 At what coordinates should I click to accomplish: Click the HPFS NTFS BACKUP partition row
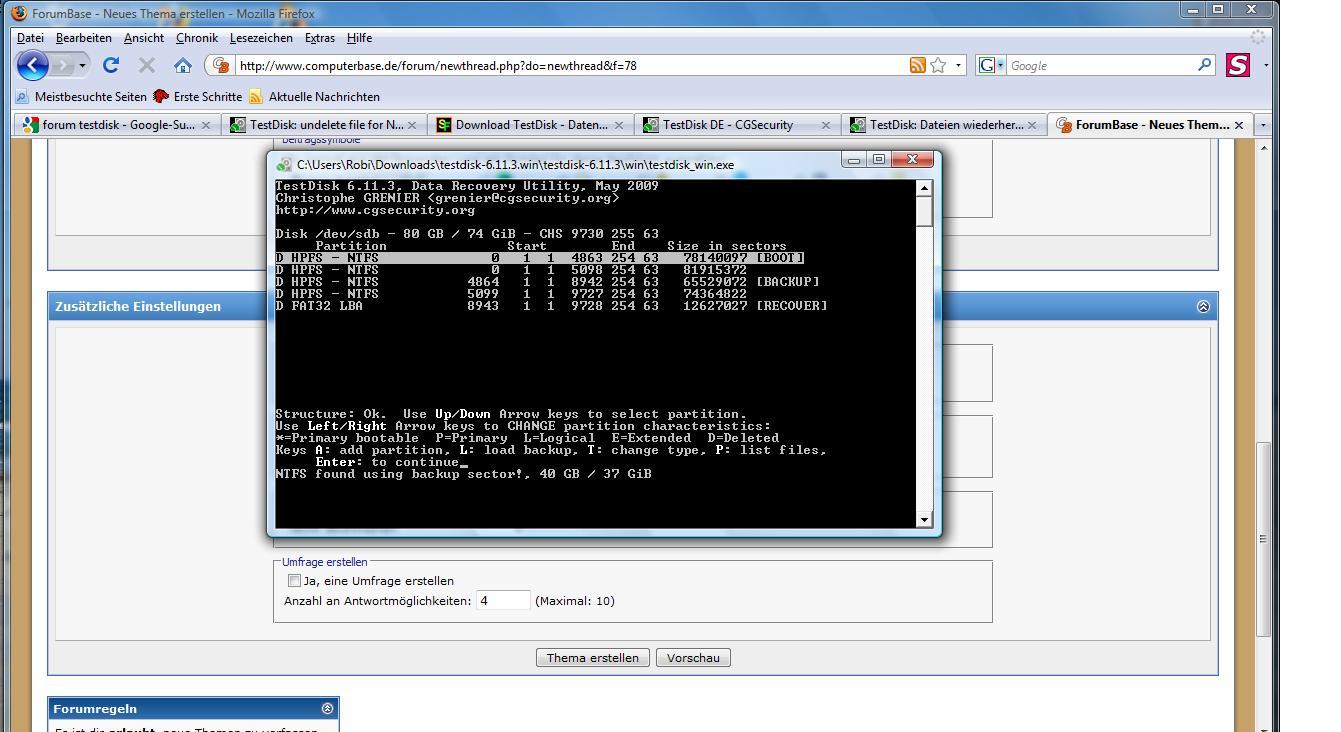[x=547, y=282]
